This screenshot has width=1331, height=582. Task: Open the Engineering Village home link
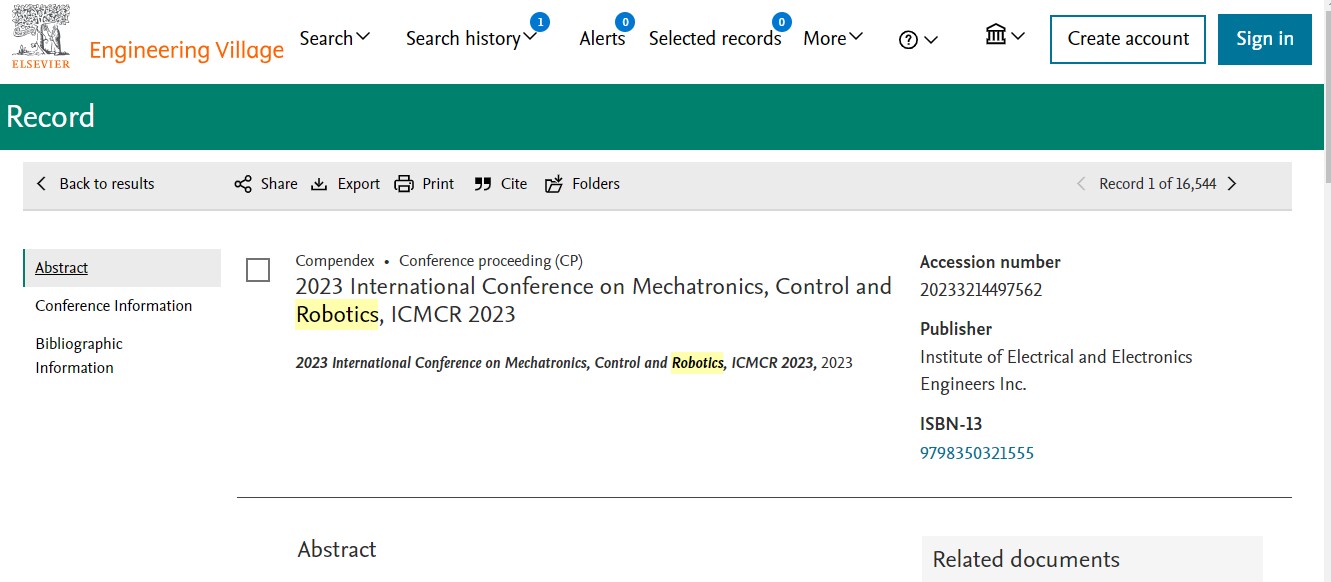click(187, 50)
